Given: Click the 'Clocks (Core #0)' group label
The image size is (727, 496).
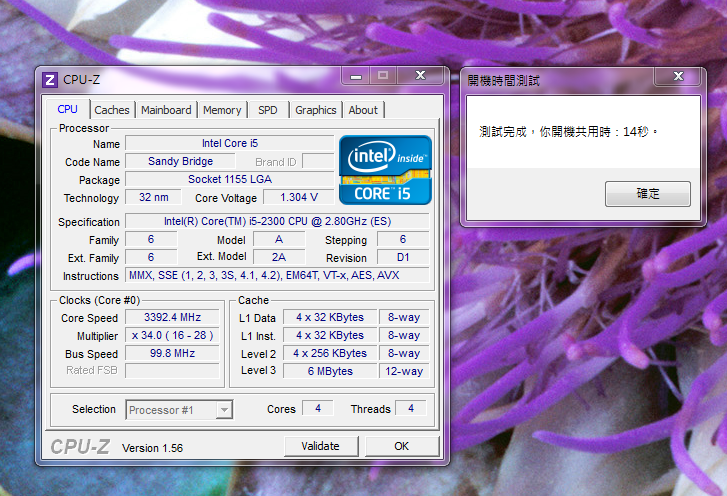Looking at the screenshot, I should tap(99, 300).
